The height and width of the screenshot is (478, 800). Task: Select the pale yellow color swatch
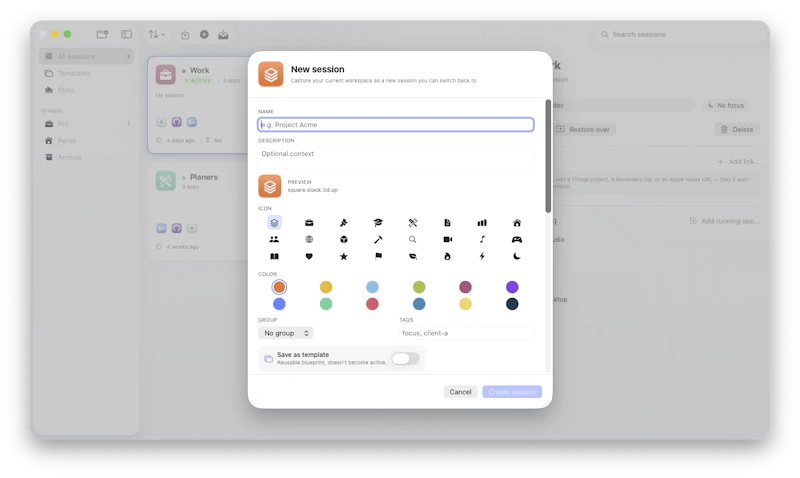pyautogui.click(x=465, y=304)
